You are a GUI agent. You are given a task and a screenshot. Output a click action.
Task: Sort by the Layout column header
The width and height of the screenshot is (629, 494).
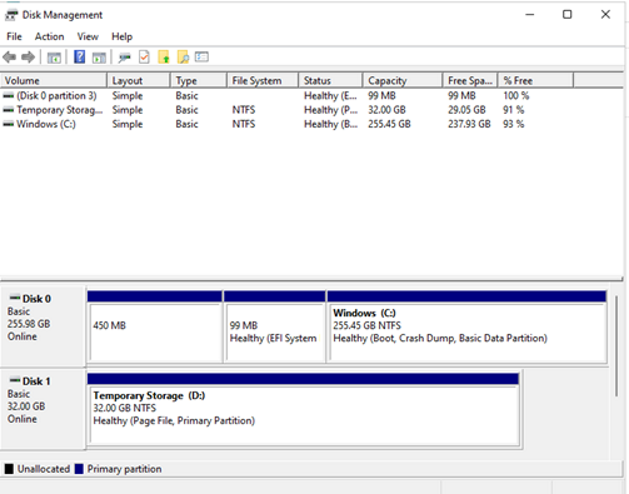click(138, 80)
